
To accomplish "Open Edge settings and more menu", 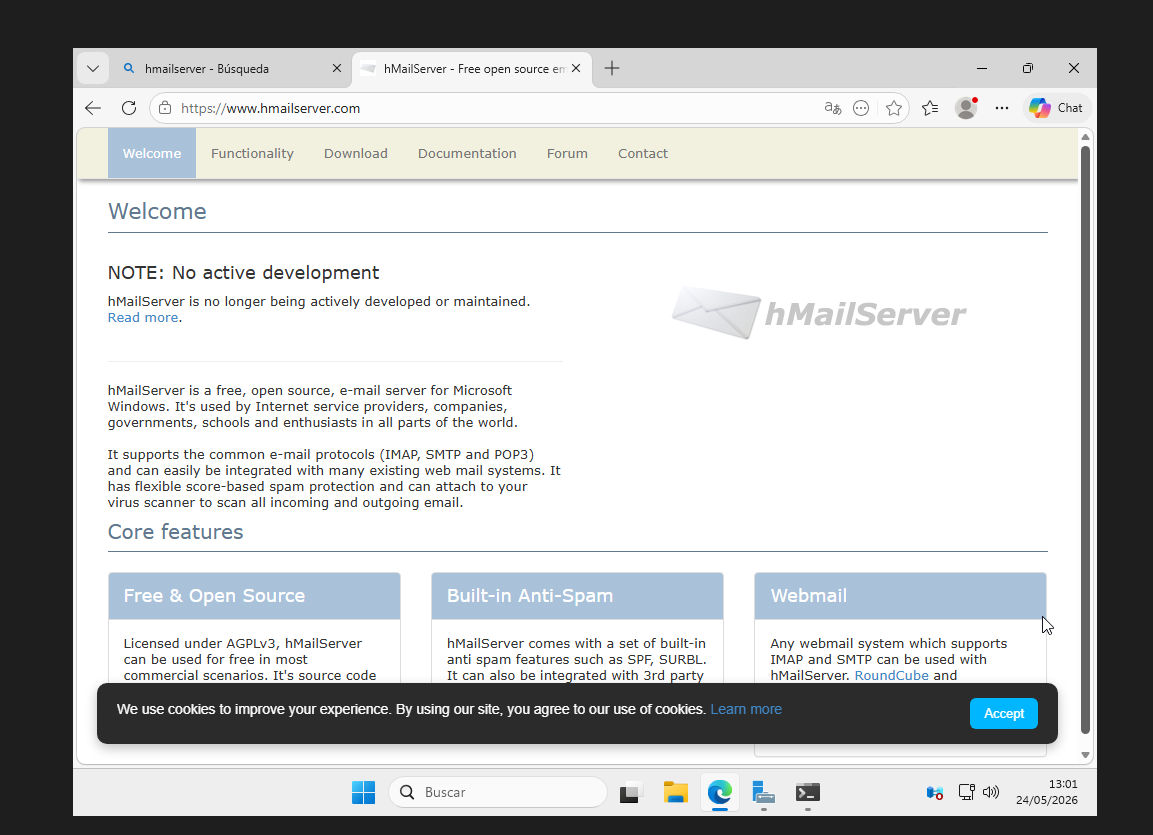I will pyautogui.click(x=1002, y=108).
